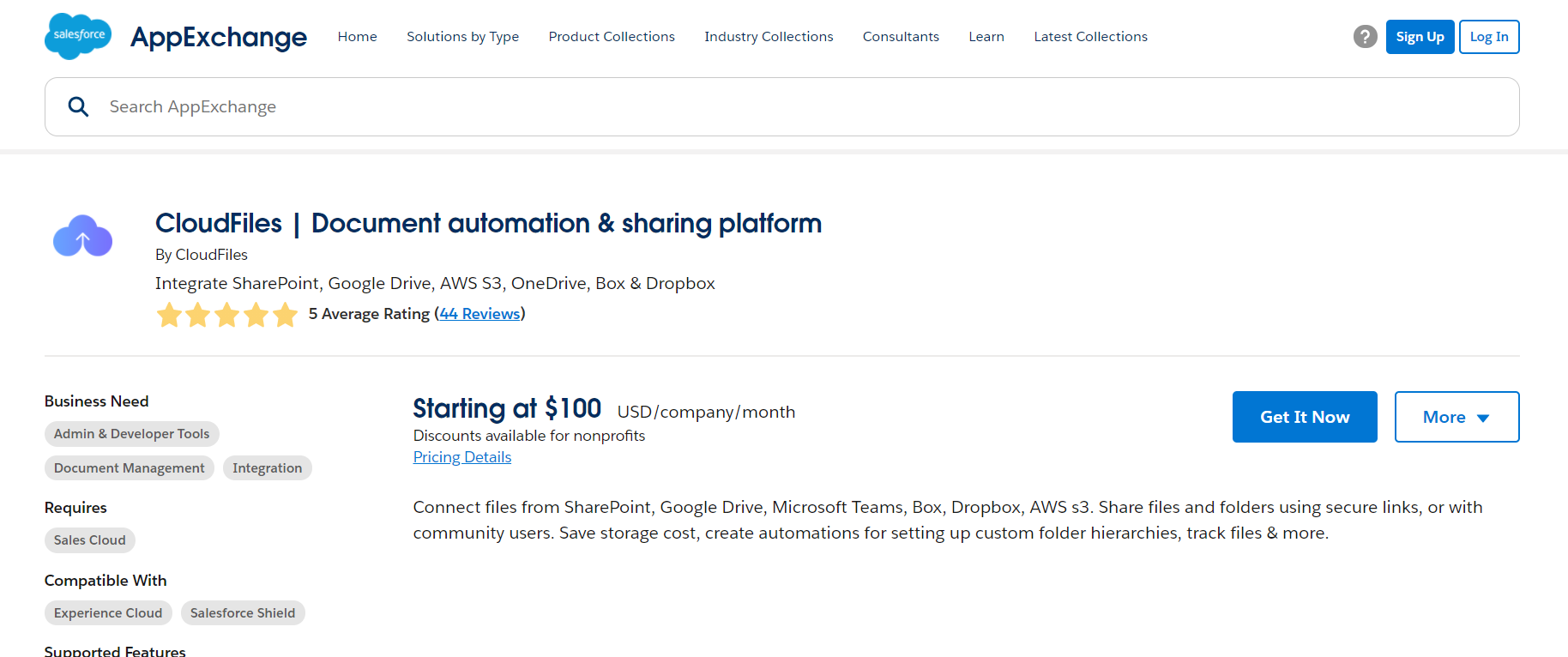Click the Salesforce Shield tag

coord(242,613)
